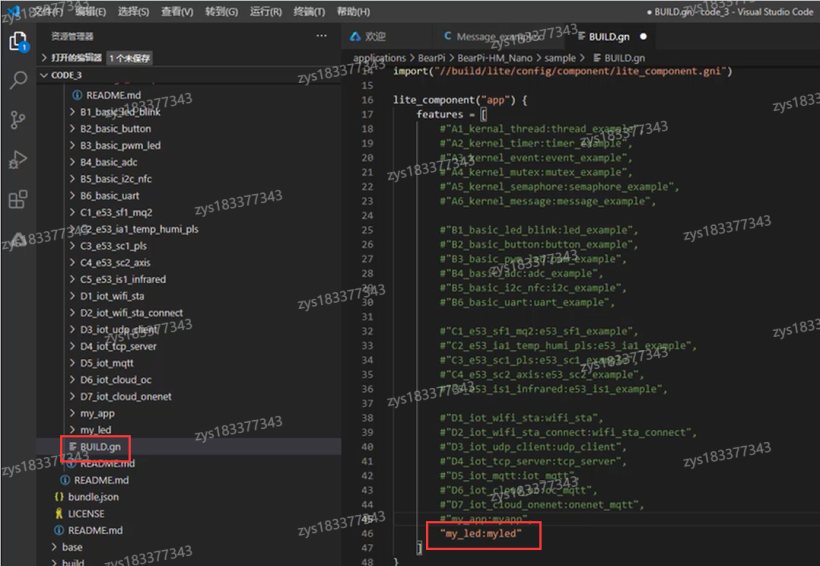Switch to the 欢迎 tab
Screen dimensions: 820x566
point(374,37)
